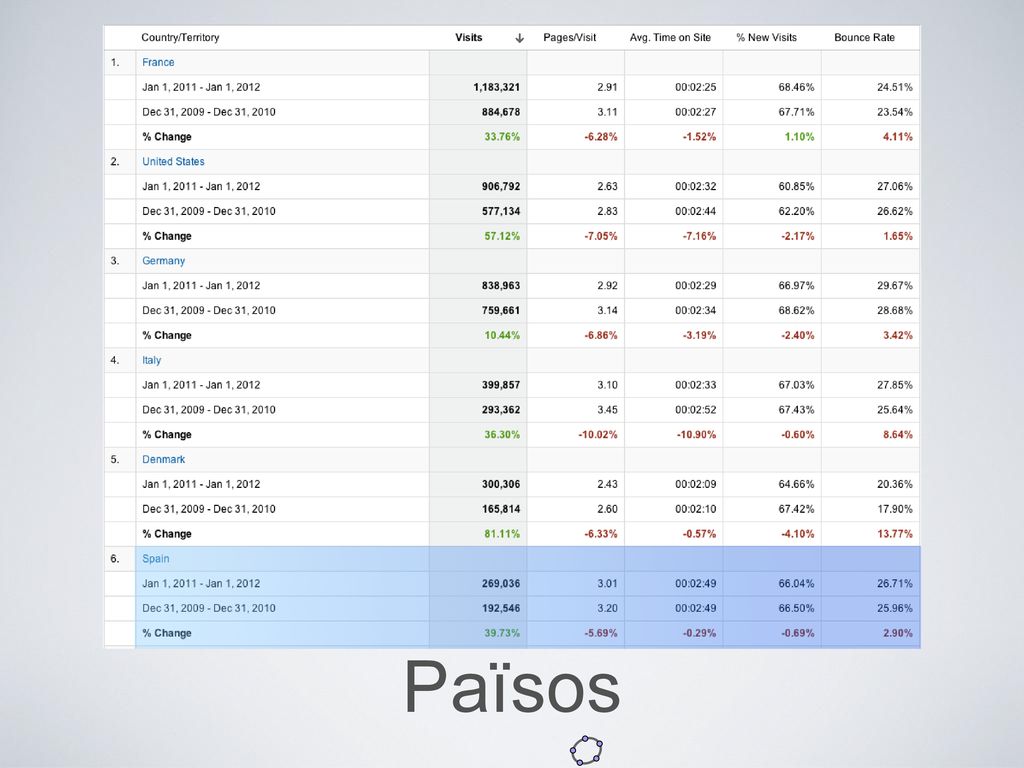The image size is (1024, 768).
Task: Open the United States country link
Action: pos(173,161)
